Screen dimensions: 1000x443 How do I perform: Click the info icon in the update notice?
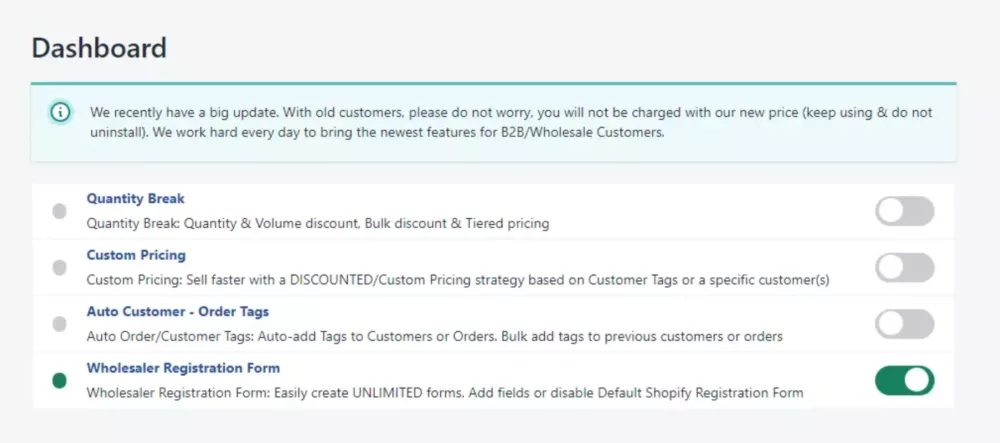61,113
